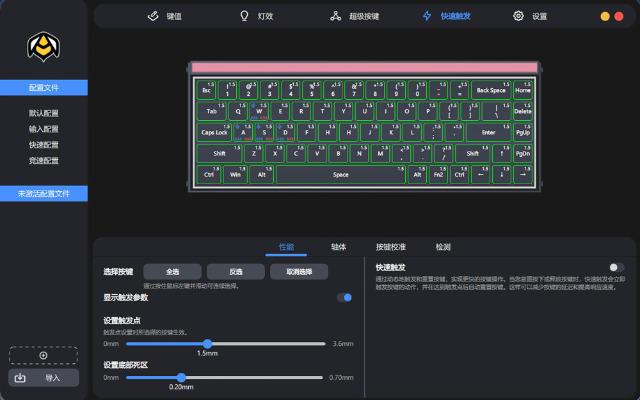Select the 未激活配置文件 sidebar header

pyautogui.click(x=44, y=193)
